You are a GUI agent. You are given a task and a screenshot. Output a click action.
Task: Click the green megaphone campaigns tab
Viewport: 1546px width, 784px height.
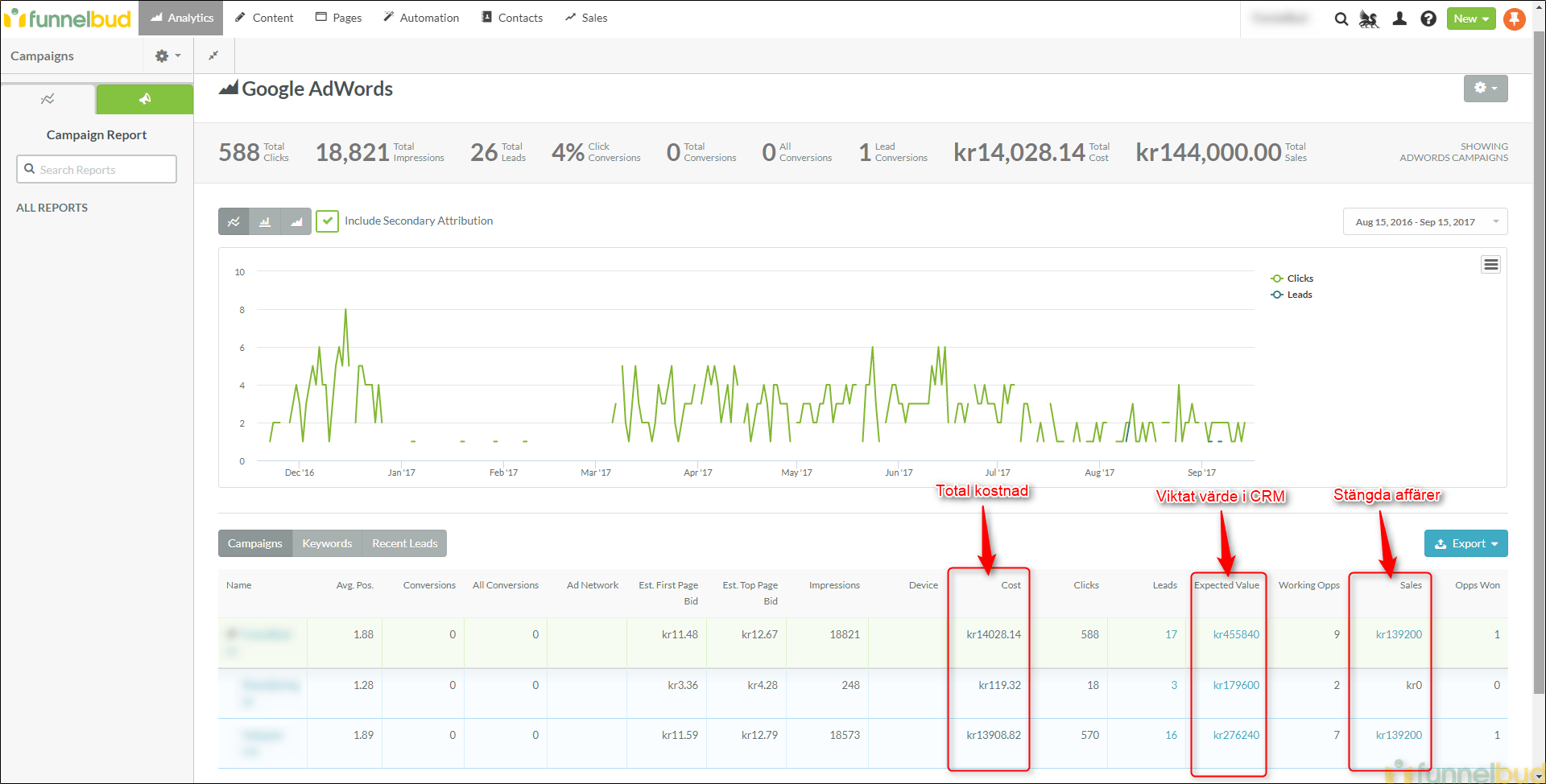145,99
